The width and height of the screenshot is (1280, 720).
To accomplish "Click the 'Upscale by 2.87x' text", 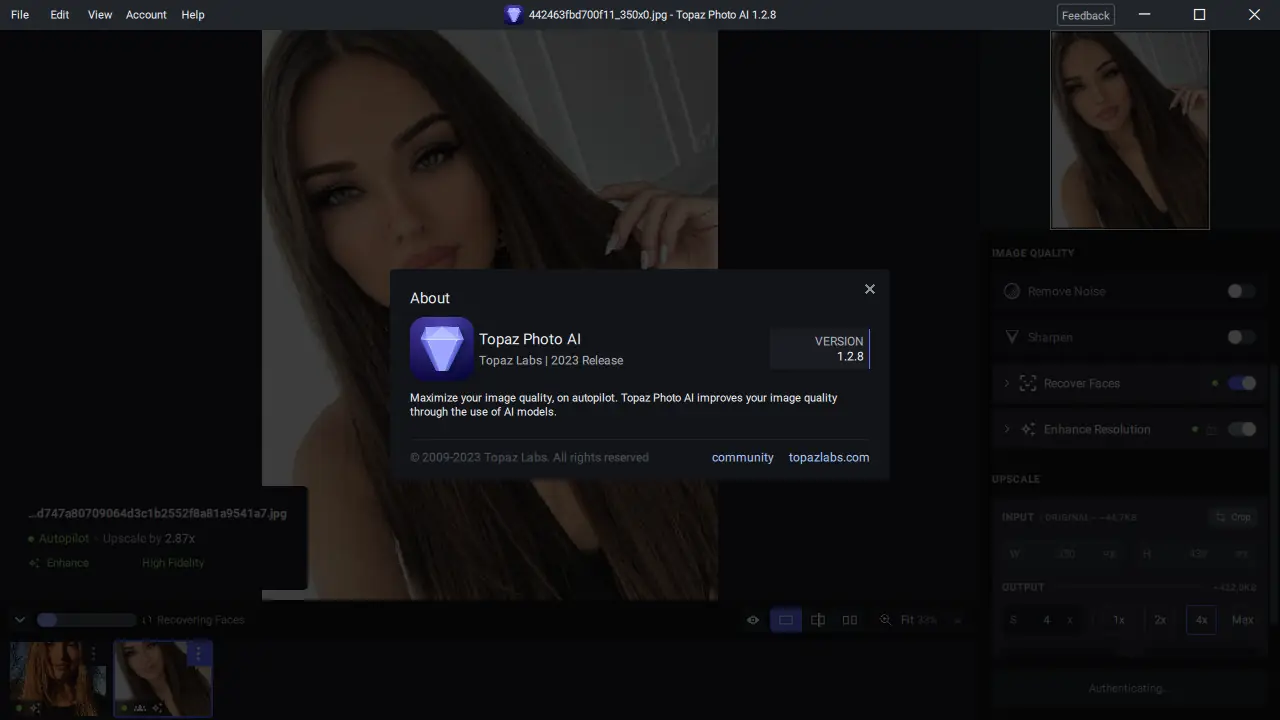I will point(149,538).
